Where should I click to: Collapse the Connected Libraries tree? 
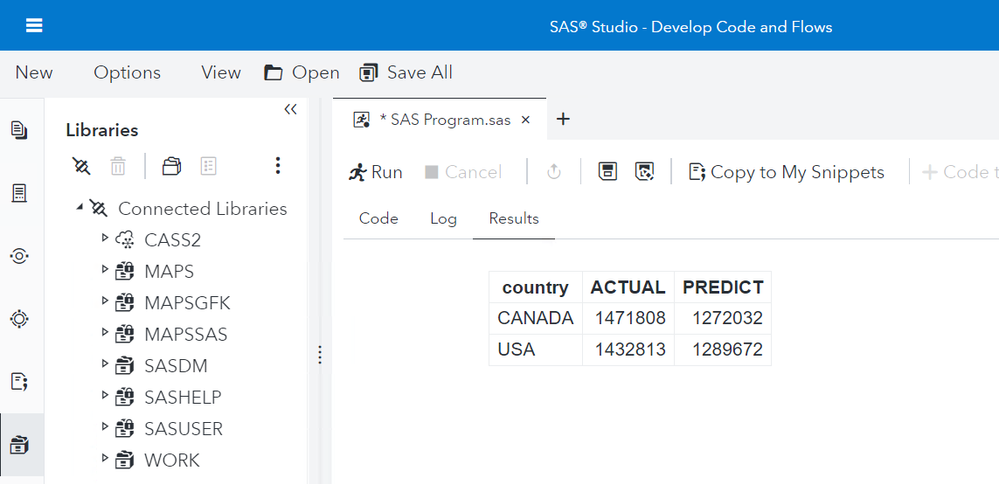click(x=79, y=208)
